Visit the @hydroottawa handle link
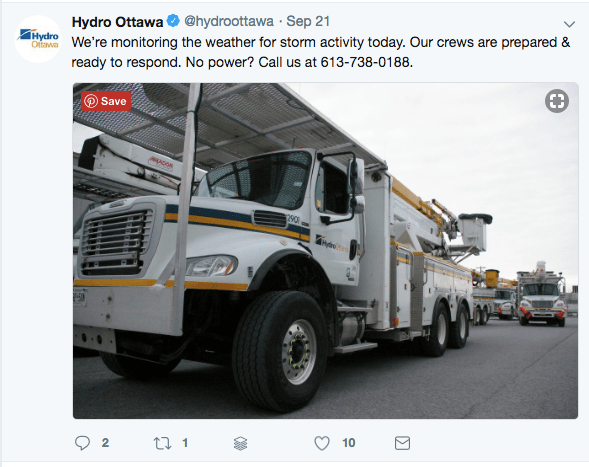Image resolution: width=589 pixels, height=467 pixels. pos(229,21)
